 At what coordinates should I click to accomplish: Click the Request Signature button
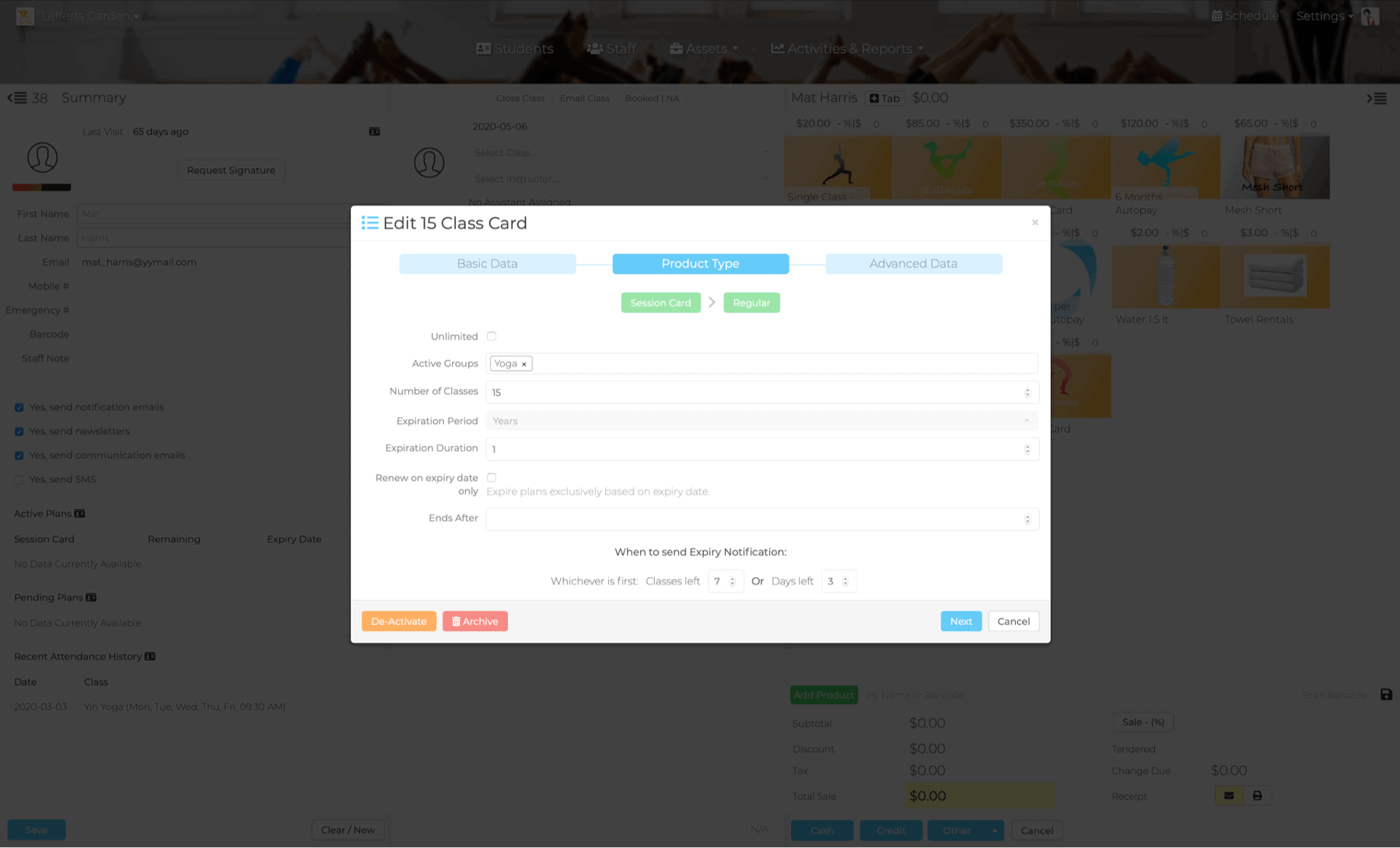pos(231,170)
